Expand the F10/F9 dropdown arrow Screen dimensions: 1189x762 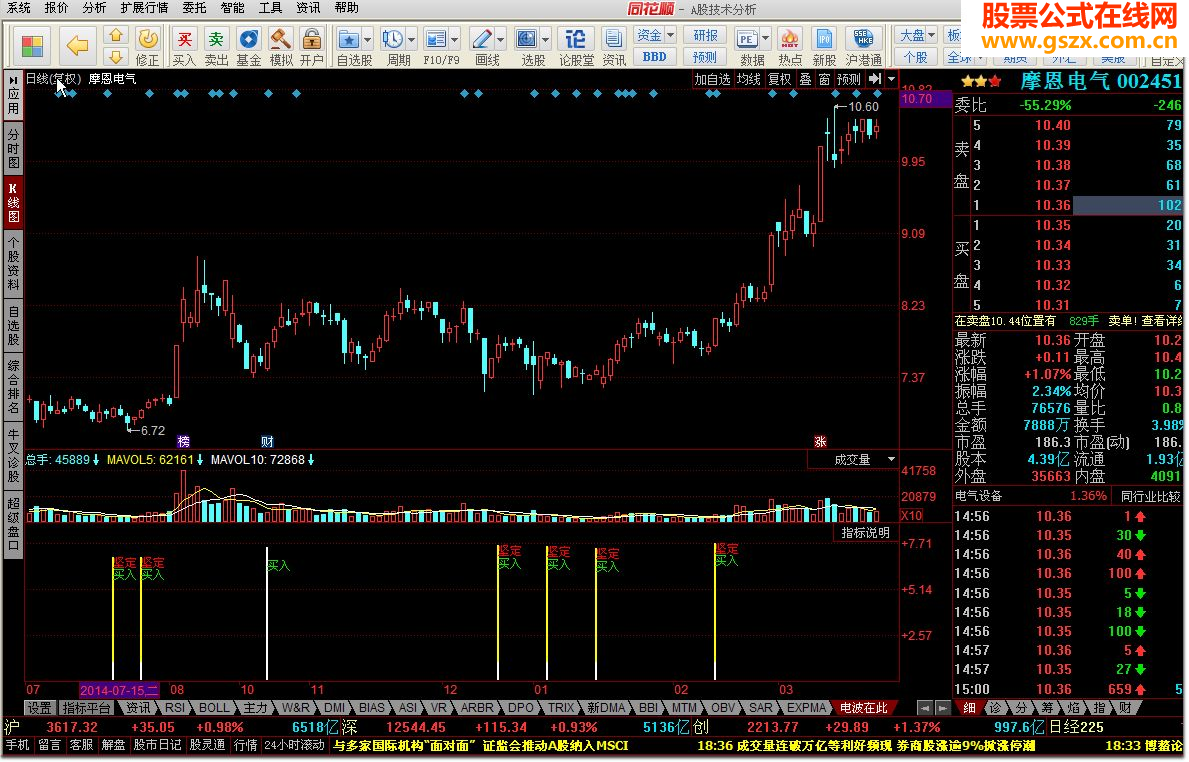(455, 39)
